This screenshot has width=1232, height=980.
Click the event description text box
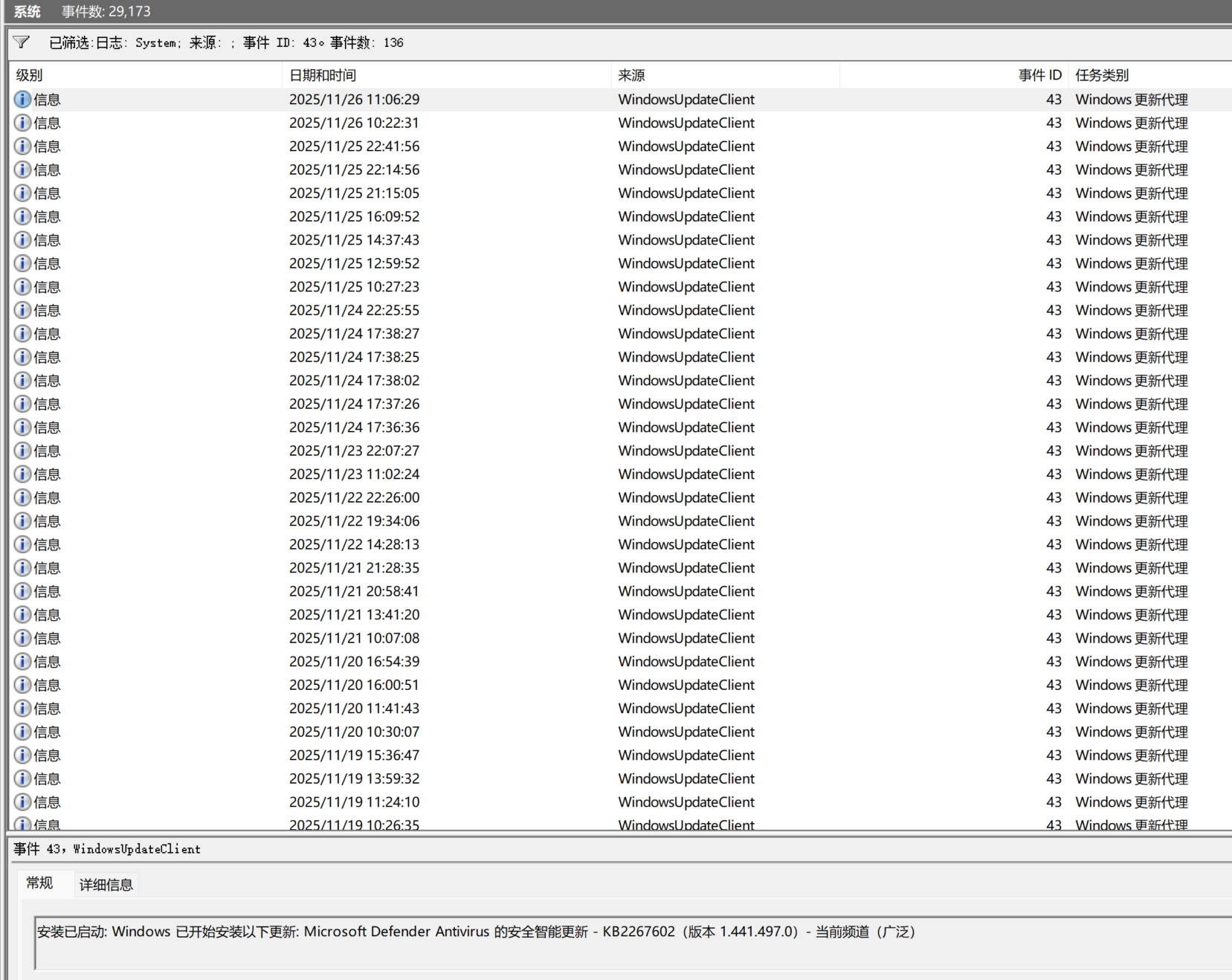(633, 943)
